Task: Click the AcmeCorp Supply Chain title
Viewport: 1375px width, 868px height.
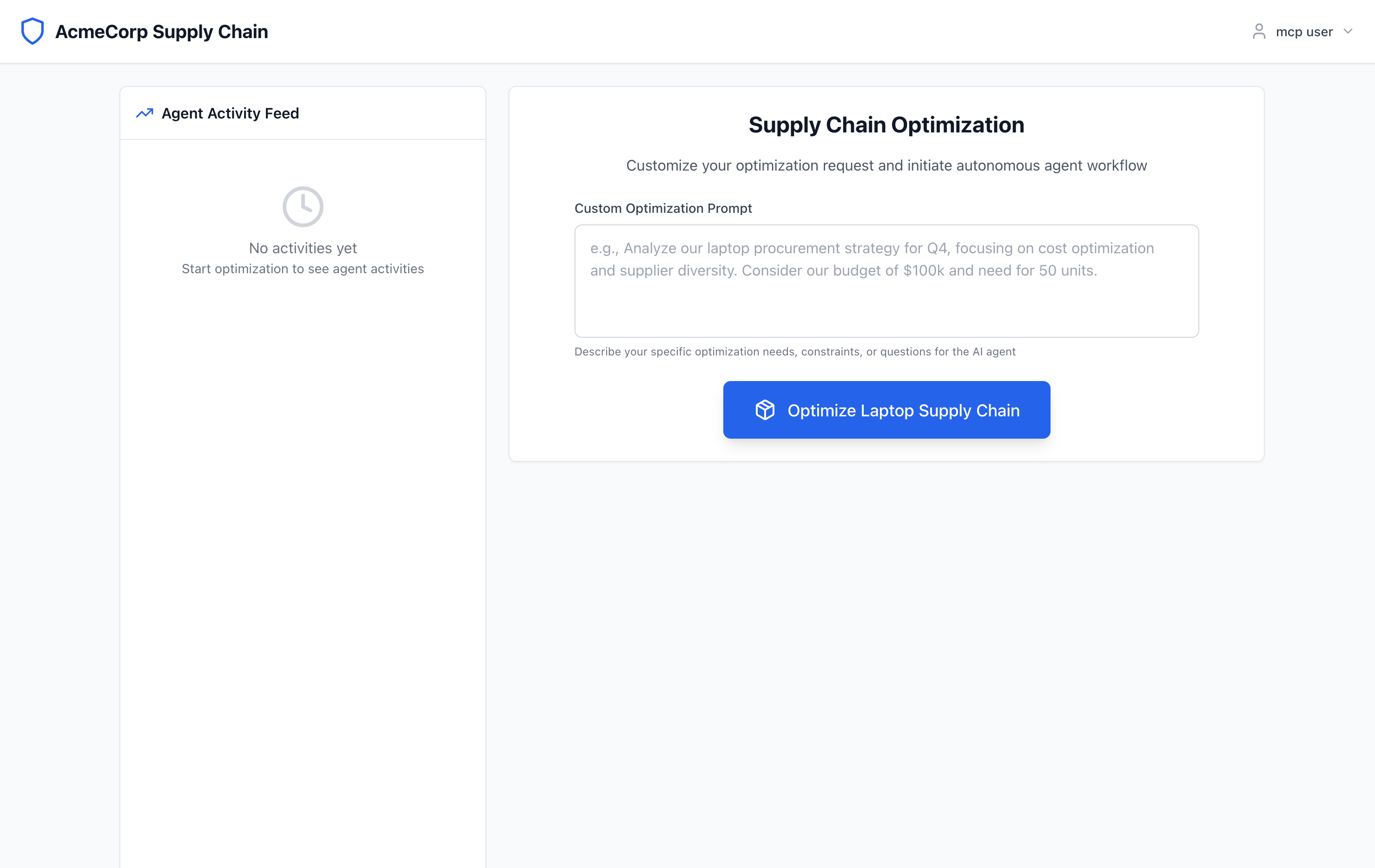Action: click(x=162, y=32)
